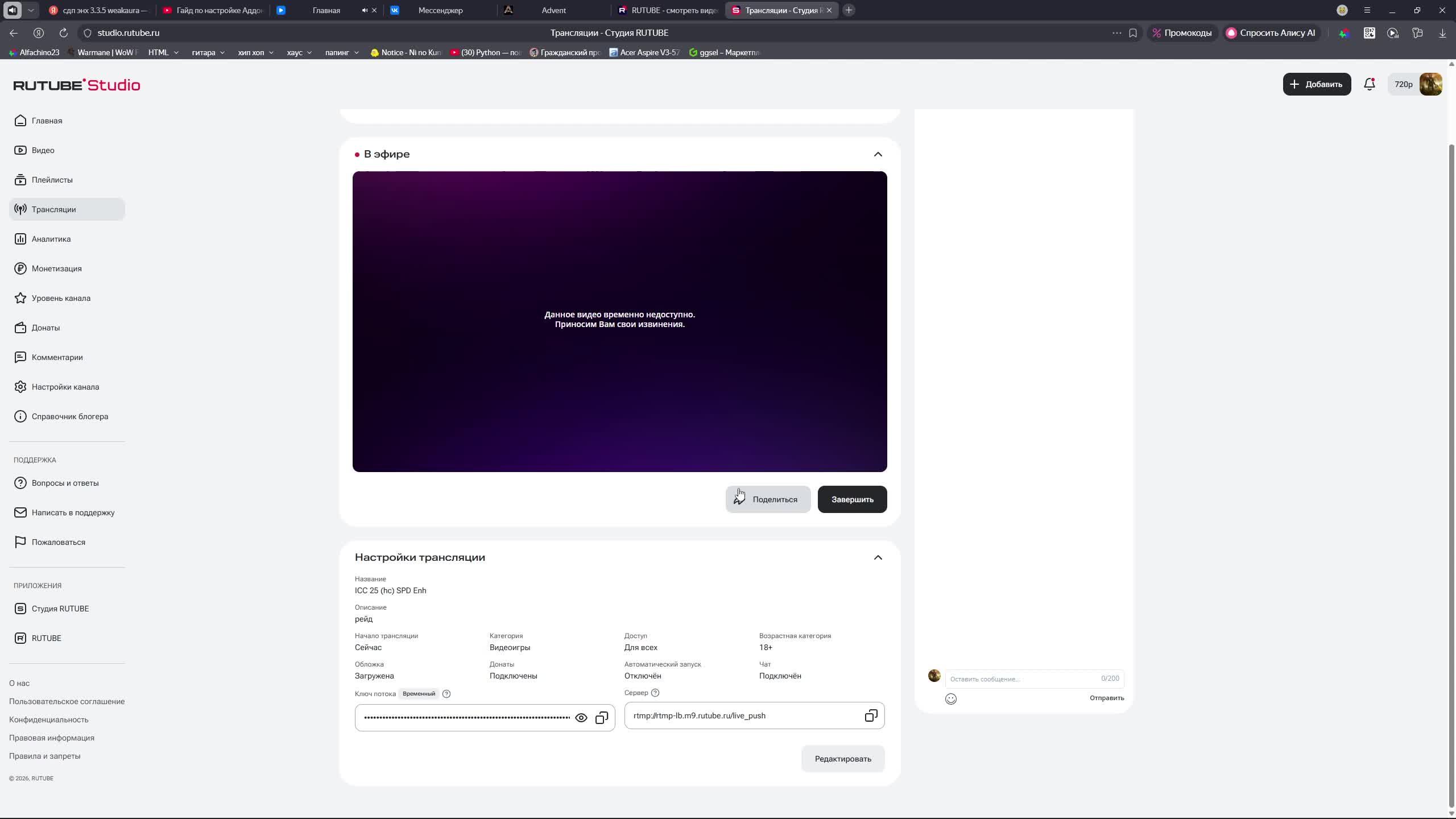The height and width of the screenshot is (819, 1456).
Task: Collapse the В эфире section
Action: (878, 155)
